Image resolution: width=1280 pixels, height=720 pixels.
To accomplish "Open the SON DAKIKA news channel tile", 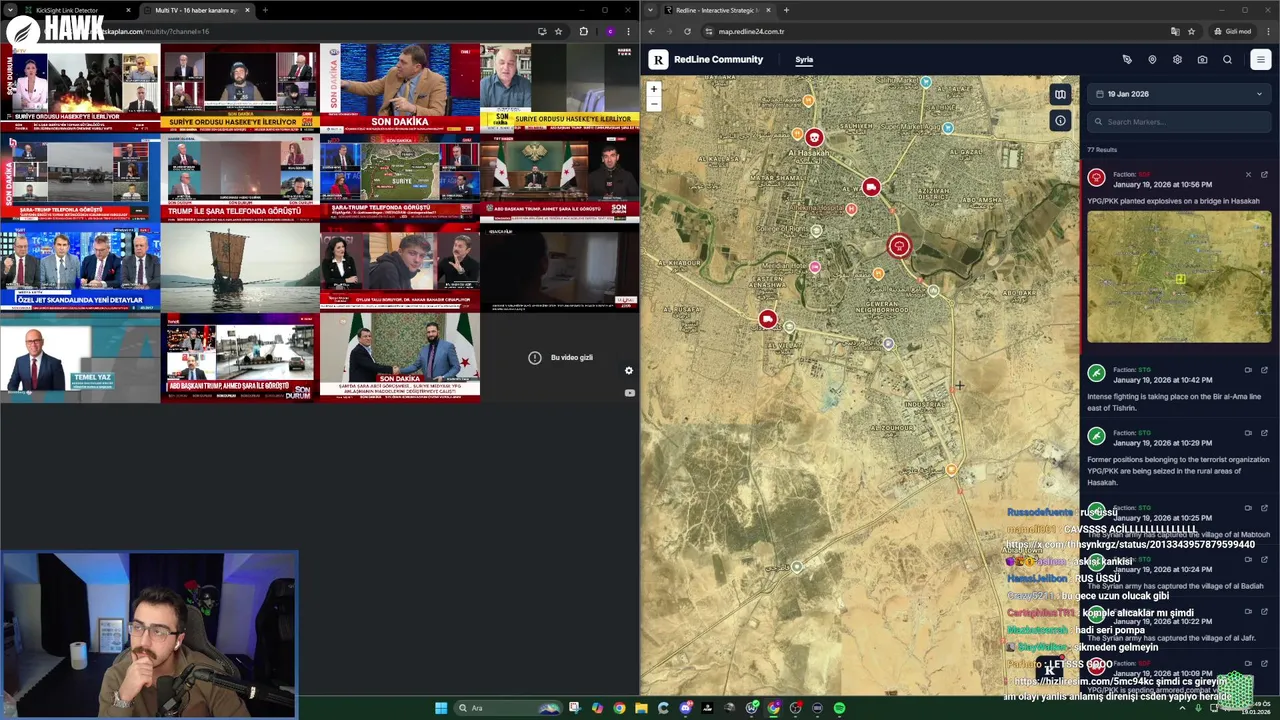I will pos(400,87).
